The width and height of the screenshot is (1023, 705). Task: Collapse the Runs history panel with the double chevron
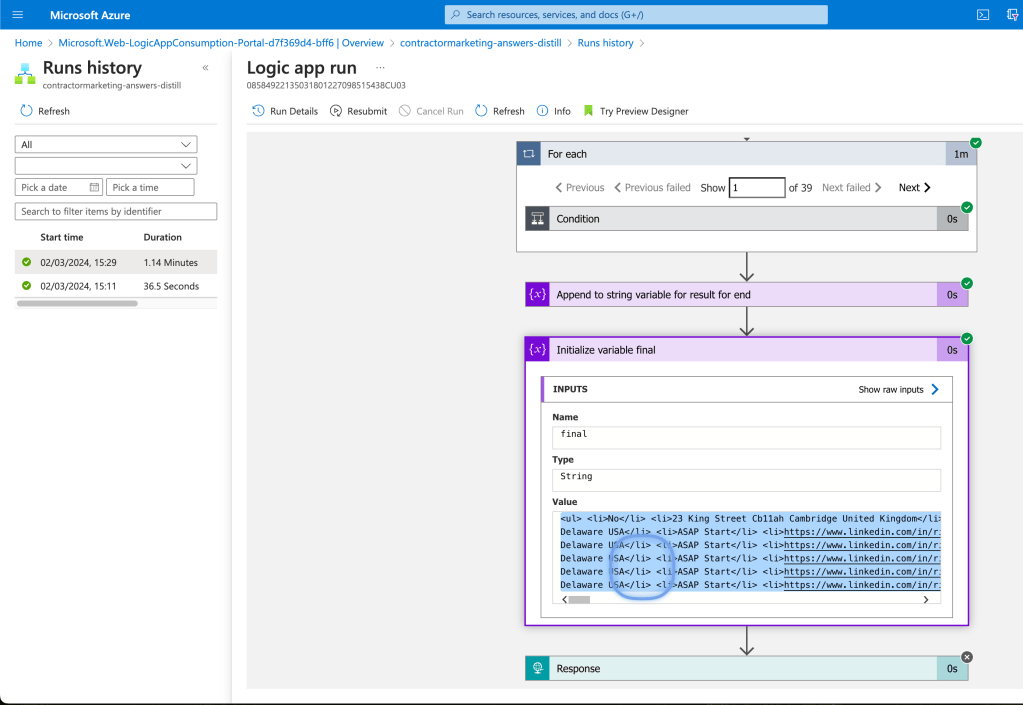pyautogui.click(x=206, y=68)
